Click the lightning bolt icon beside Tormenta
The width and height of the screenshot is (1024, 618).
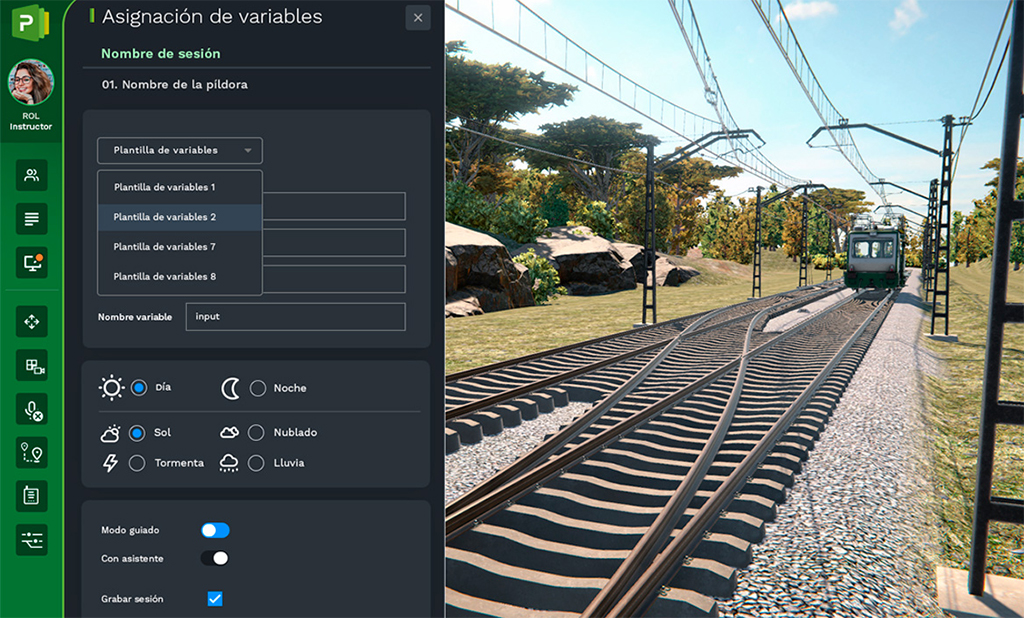point(110,463)
